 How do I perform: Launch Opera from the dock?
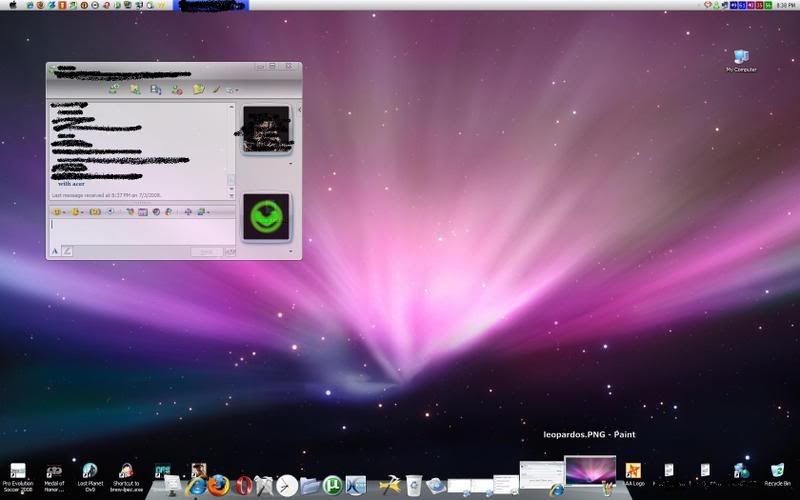tap(243, 485)
